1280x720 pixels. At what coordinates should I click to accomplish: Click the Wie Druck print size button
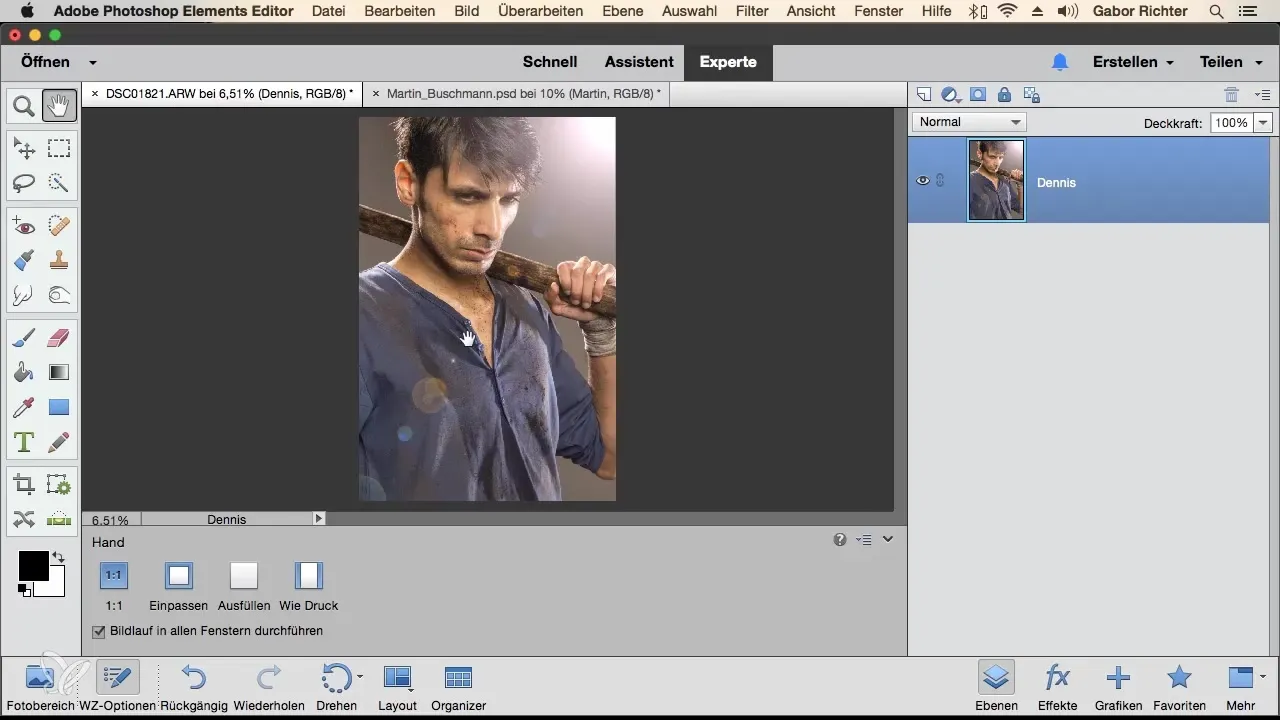[x=309, y=576]
